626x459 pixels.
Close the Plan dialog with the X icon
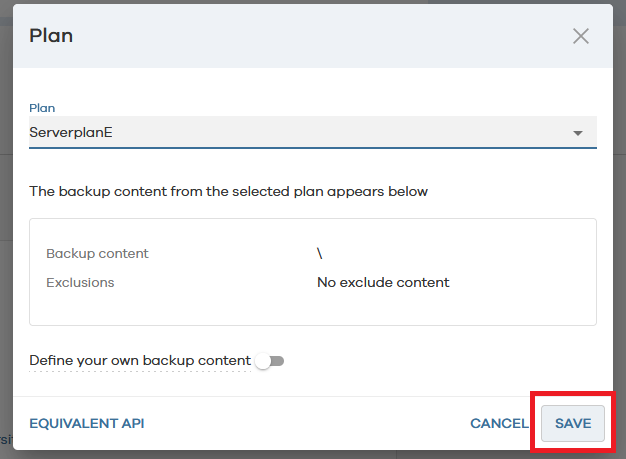pos(580,36)
